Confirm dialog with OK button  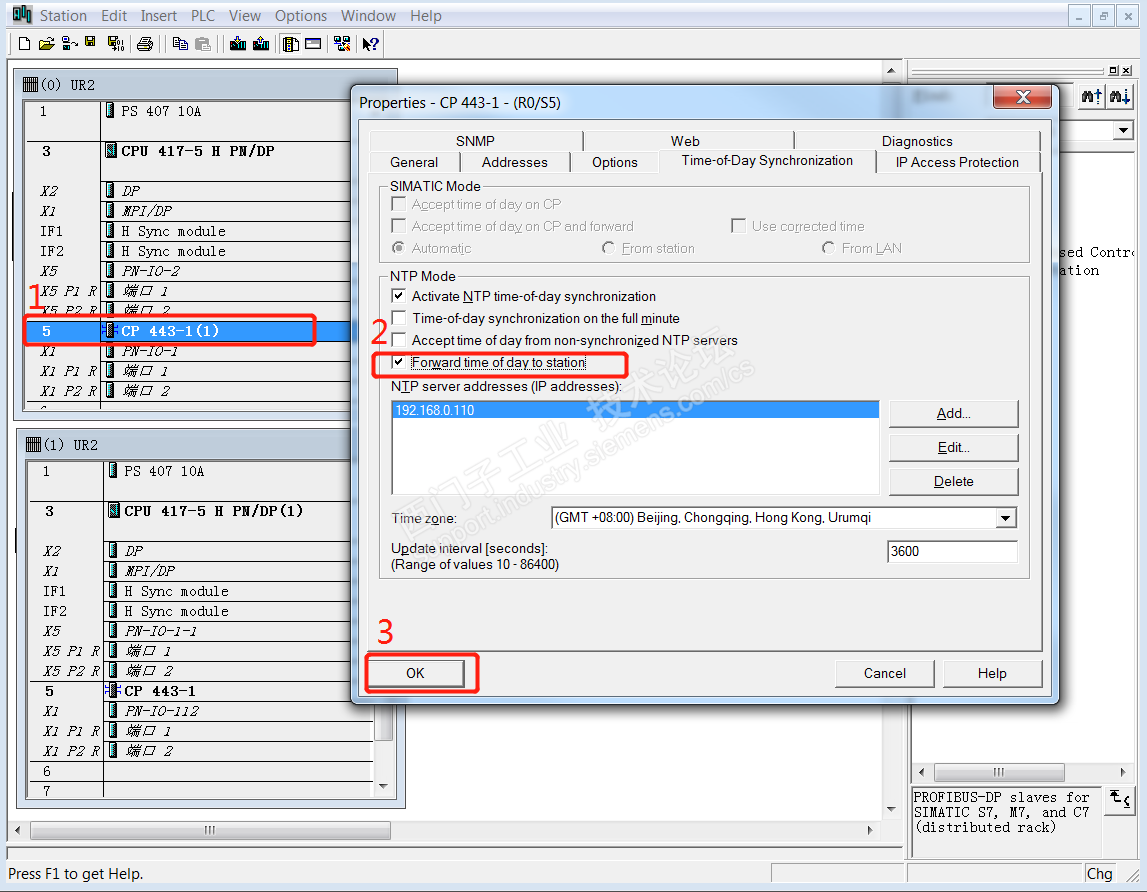[415, 673]
